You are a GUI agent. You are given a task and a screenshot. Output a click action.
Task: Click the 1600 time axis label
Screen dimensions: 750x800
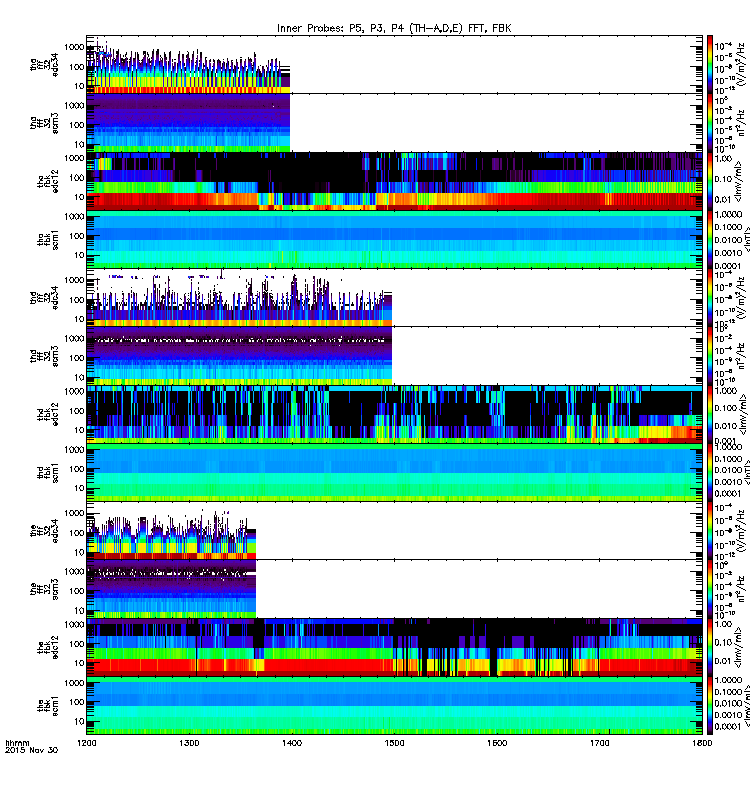[497, 743]
